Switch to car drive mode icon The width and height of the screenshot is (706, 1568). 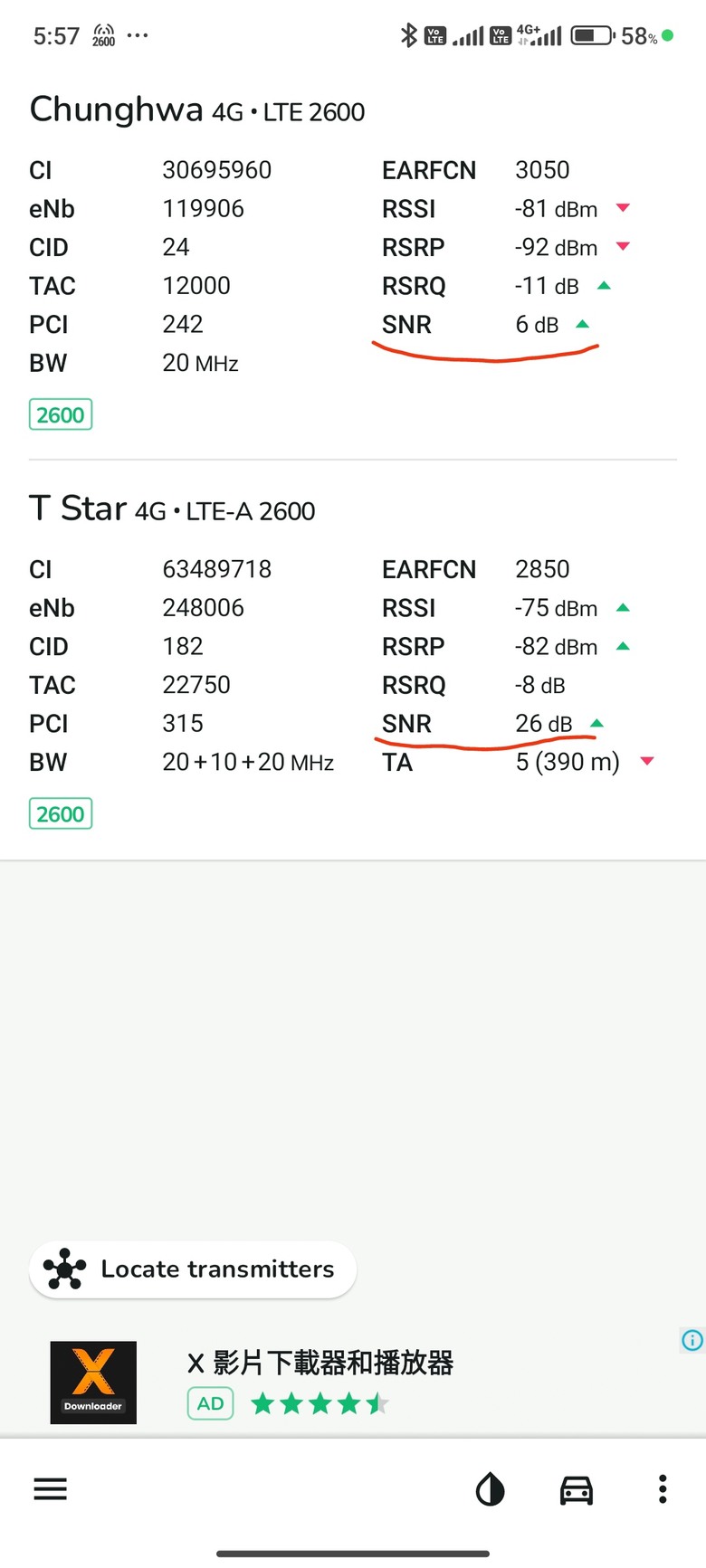click(577, 1489)
